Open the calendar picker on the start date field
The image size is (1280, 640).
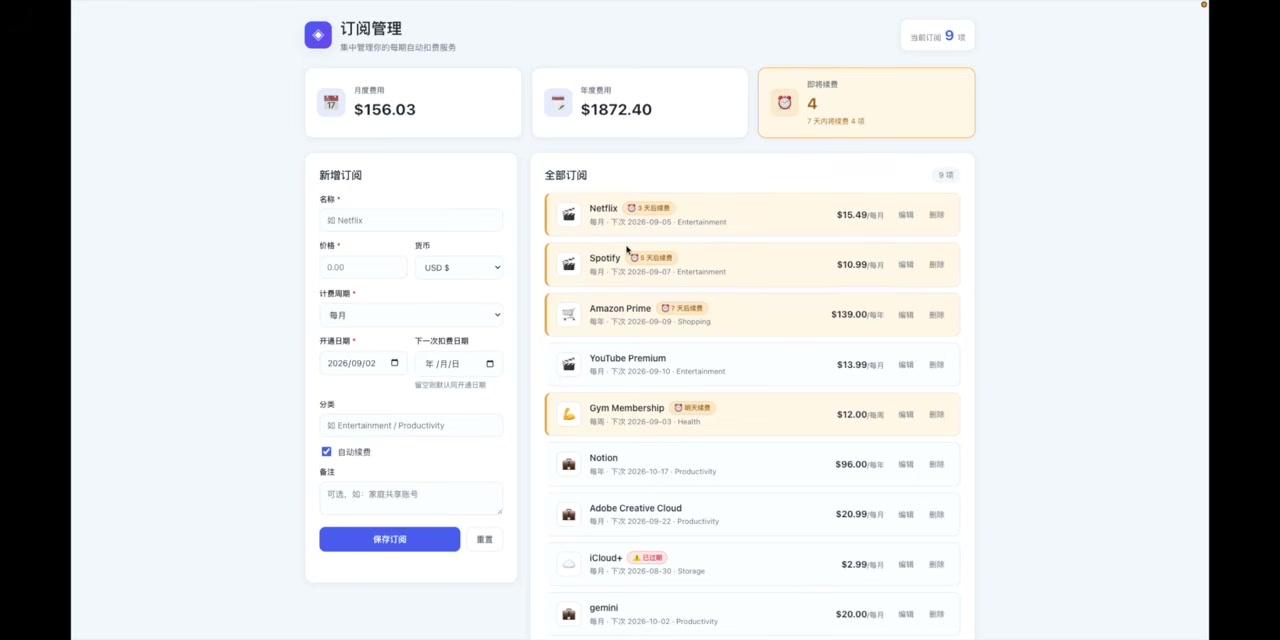point(394,363)
